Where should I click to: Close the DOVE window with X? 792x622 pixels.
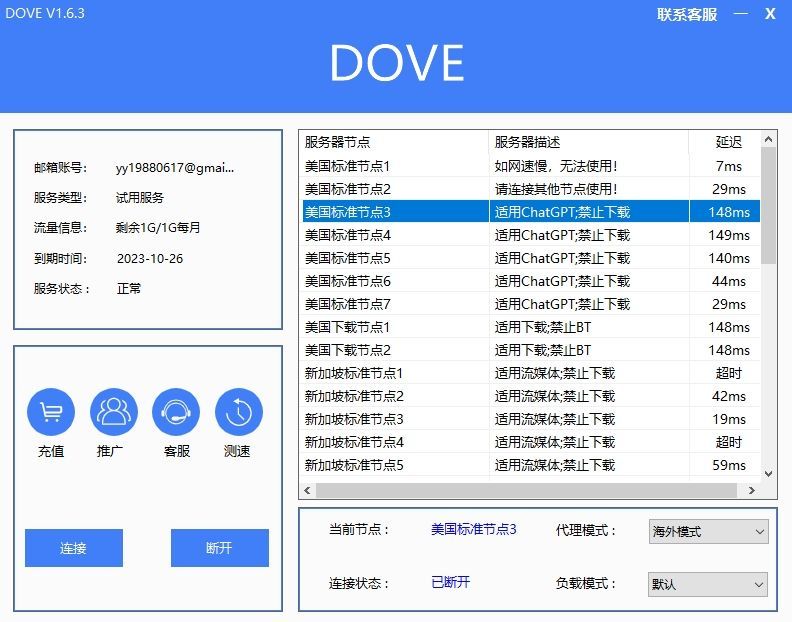(x=770, y=14)
